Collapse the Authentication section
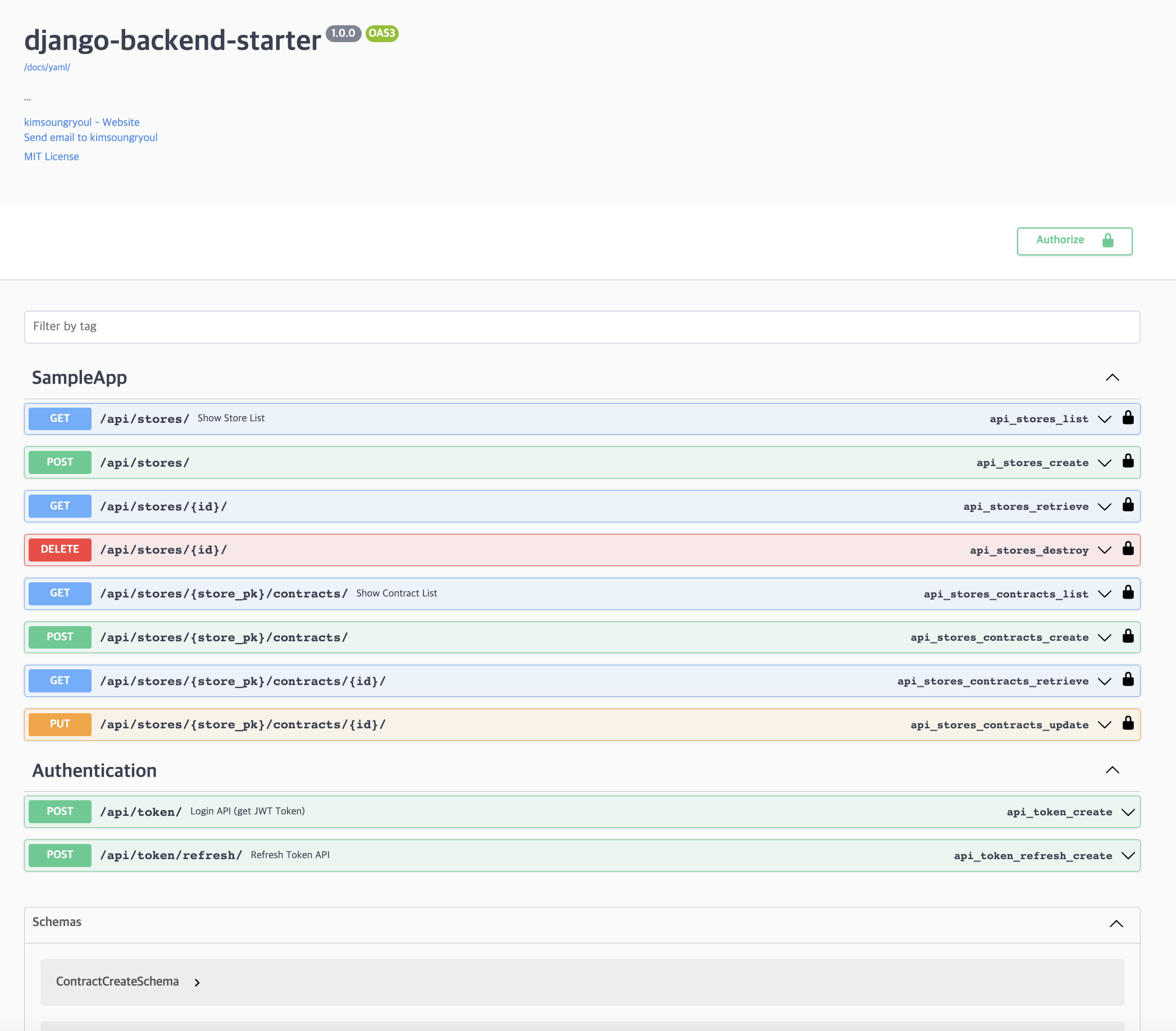The image size is (1176, 1031). click(x=1112, y=770)
